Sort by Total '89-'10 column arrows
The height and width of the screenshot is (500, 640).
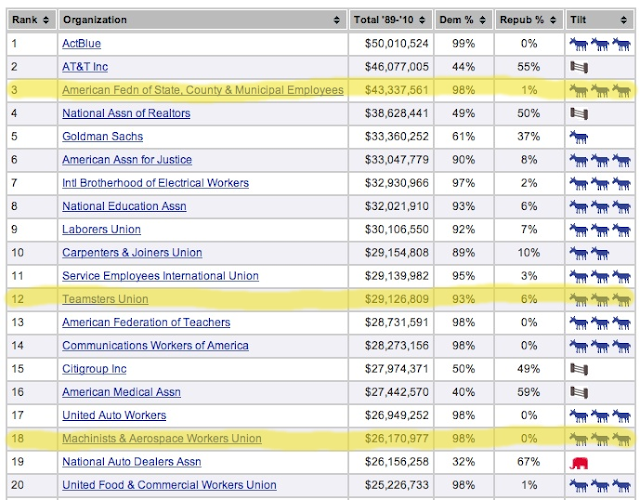[422, 20]
